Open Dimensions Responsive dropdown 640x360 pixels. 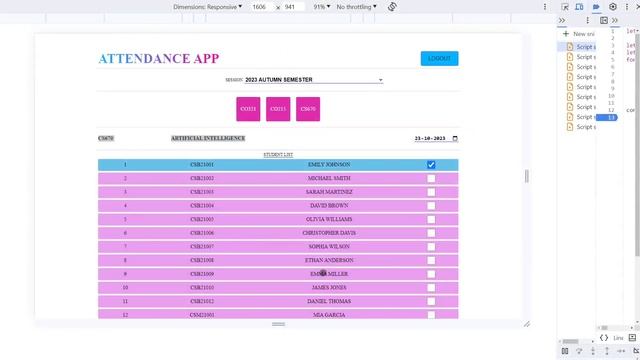point(207,7)
